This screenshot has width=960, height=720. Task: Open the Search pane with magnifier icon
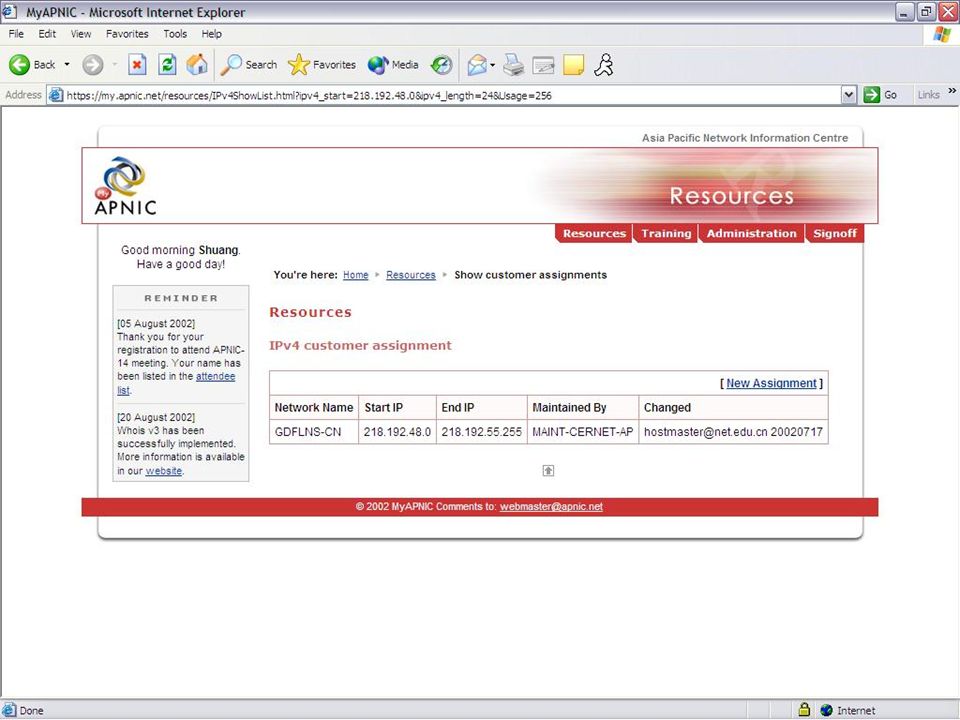[x=249, y=64]
